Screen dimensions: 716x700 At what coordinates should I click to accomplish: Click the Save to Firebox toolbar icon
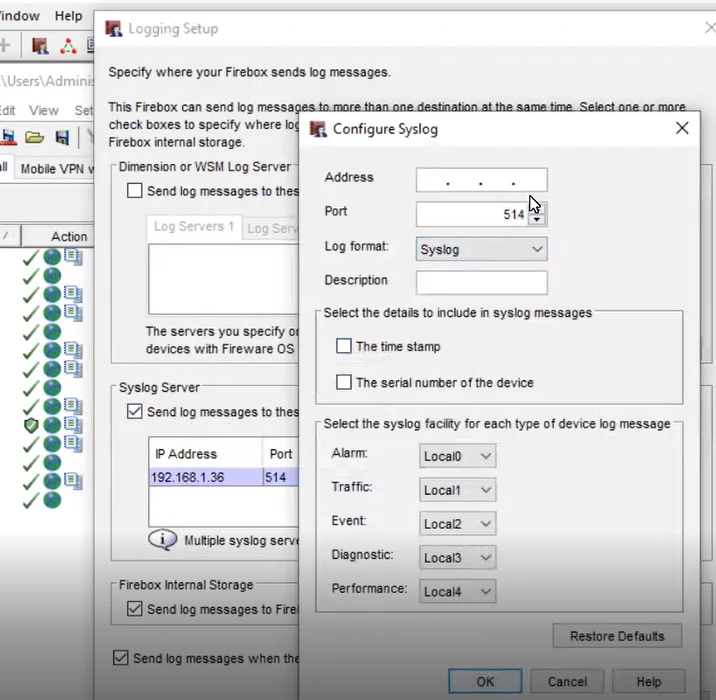(9, 137)
